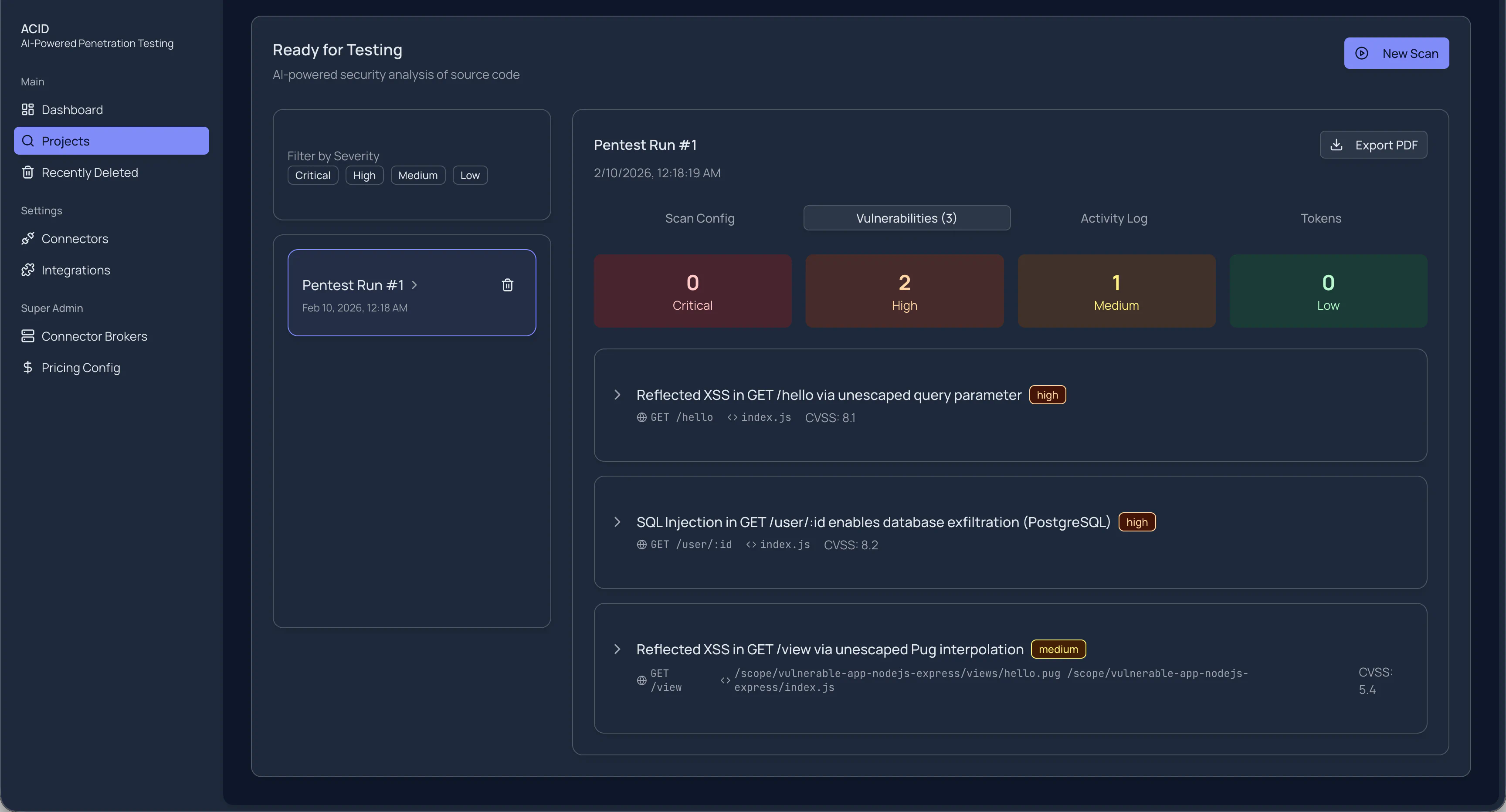Click code icon before hello.pug path
The height and width of the screenshot is (812, 1506).
[725, 680]
